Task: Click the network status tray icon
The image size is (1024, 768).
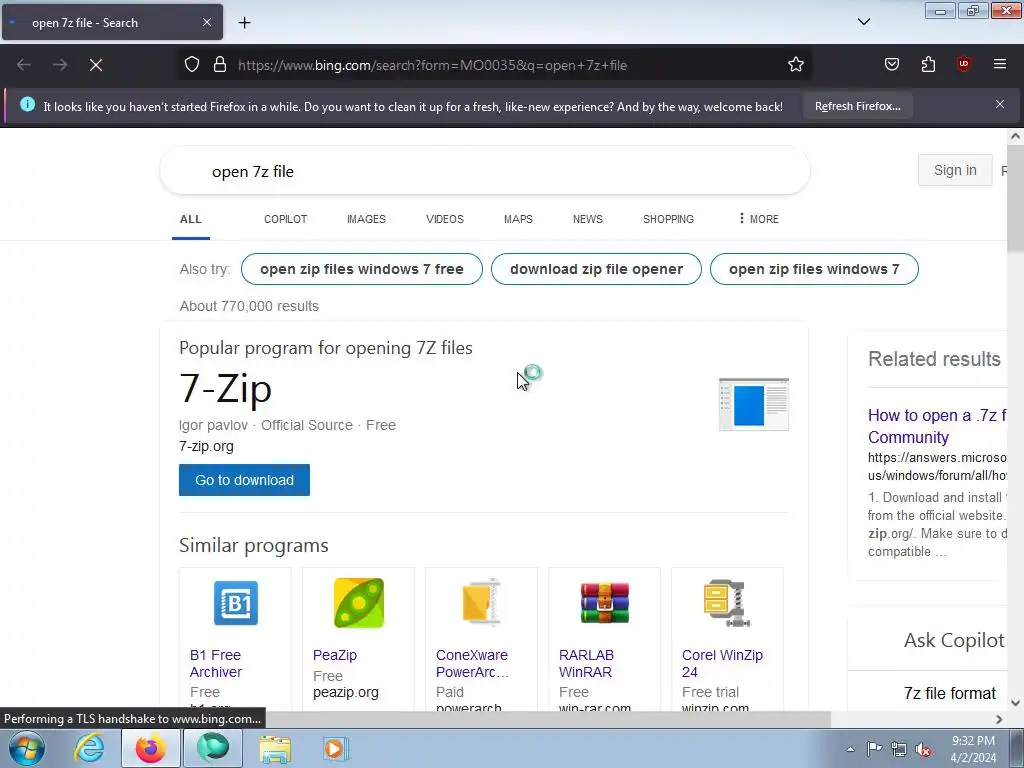Action: [899, 749]
